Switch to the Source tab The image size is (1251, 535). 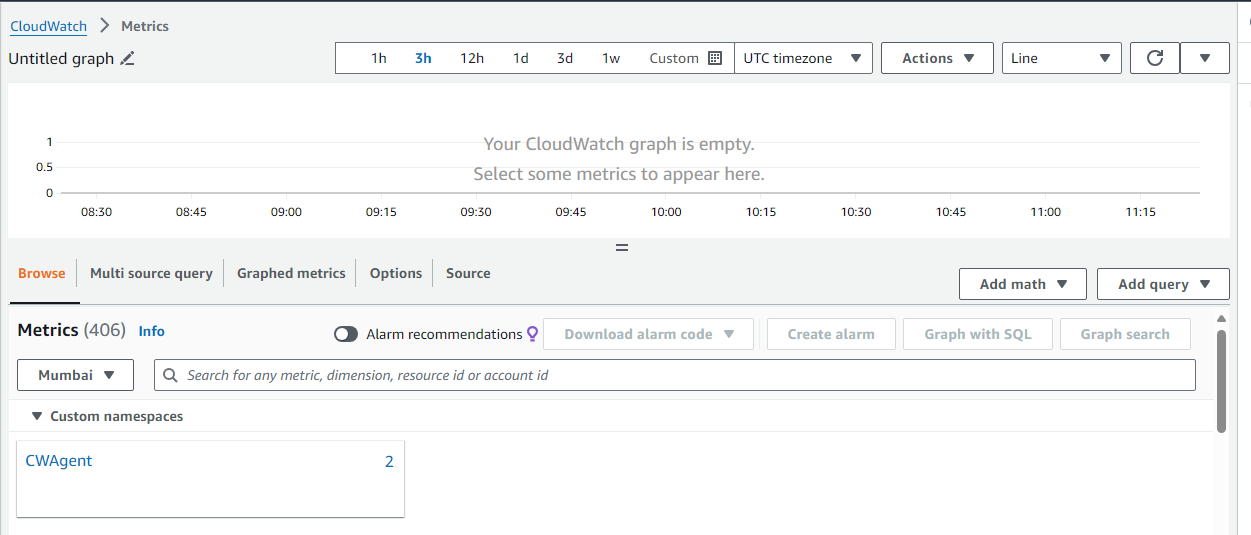tap(468, 273)
